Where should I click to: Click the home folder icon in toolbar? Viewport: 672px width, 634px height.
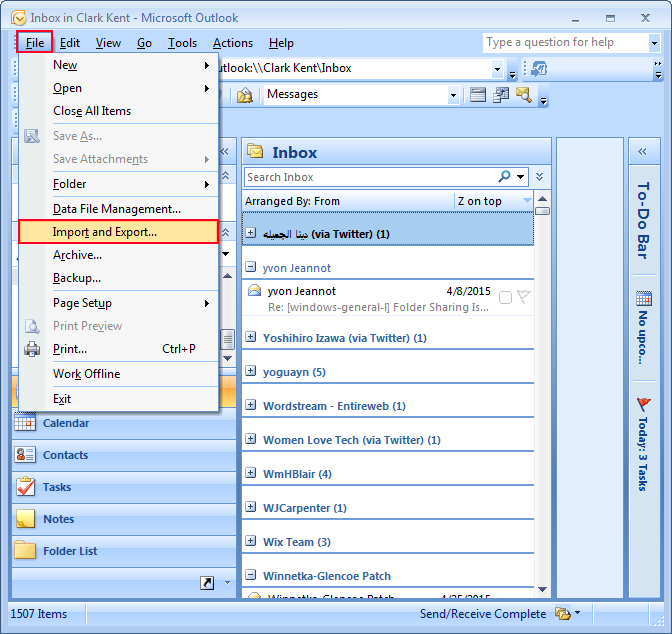[x=245, y=95]
